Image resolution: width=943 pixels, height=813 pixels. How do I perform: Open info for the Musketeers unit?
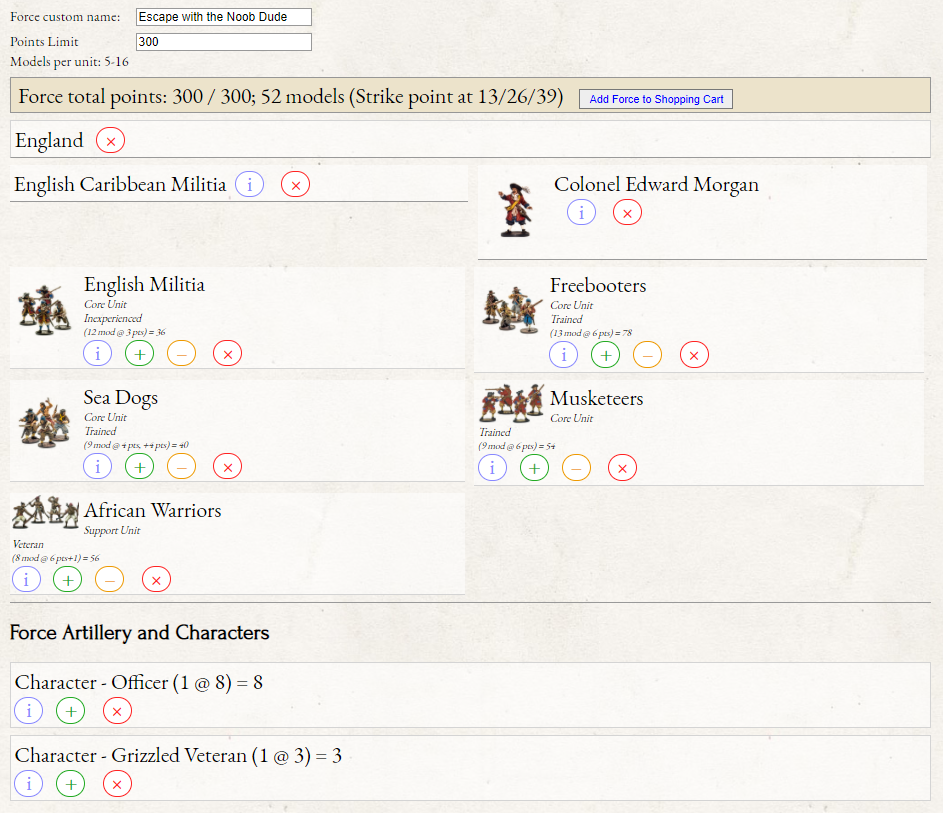492,467
